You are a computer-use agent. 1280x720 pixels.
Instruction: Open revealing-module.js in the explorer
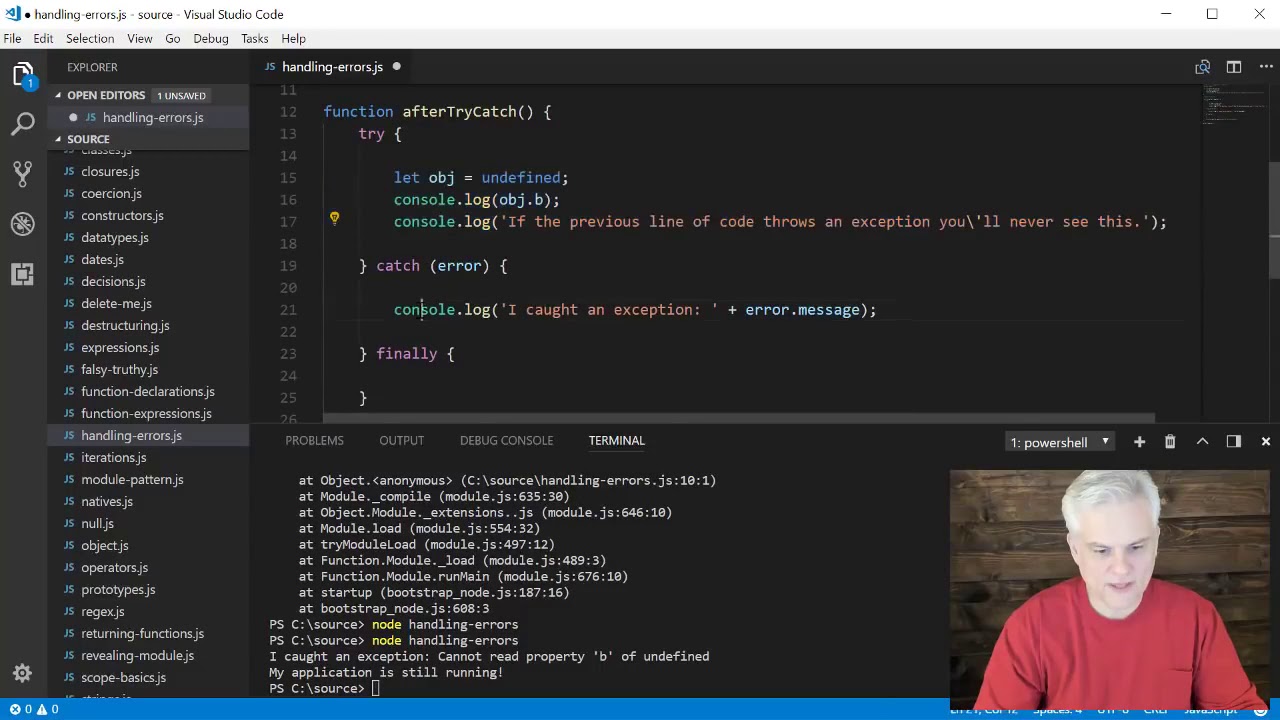pos(137,655)
